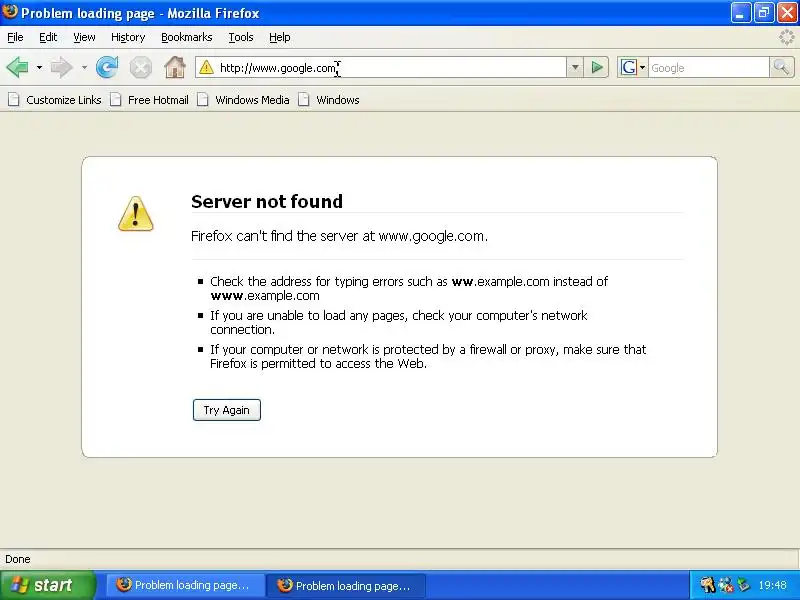Click the Windows Start button
Screen dimensions: 800x600
[x=48, y=585]
